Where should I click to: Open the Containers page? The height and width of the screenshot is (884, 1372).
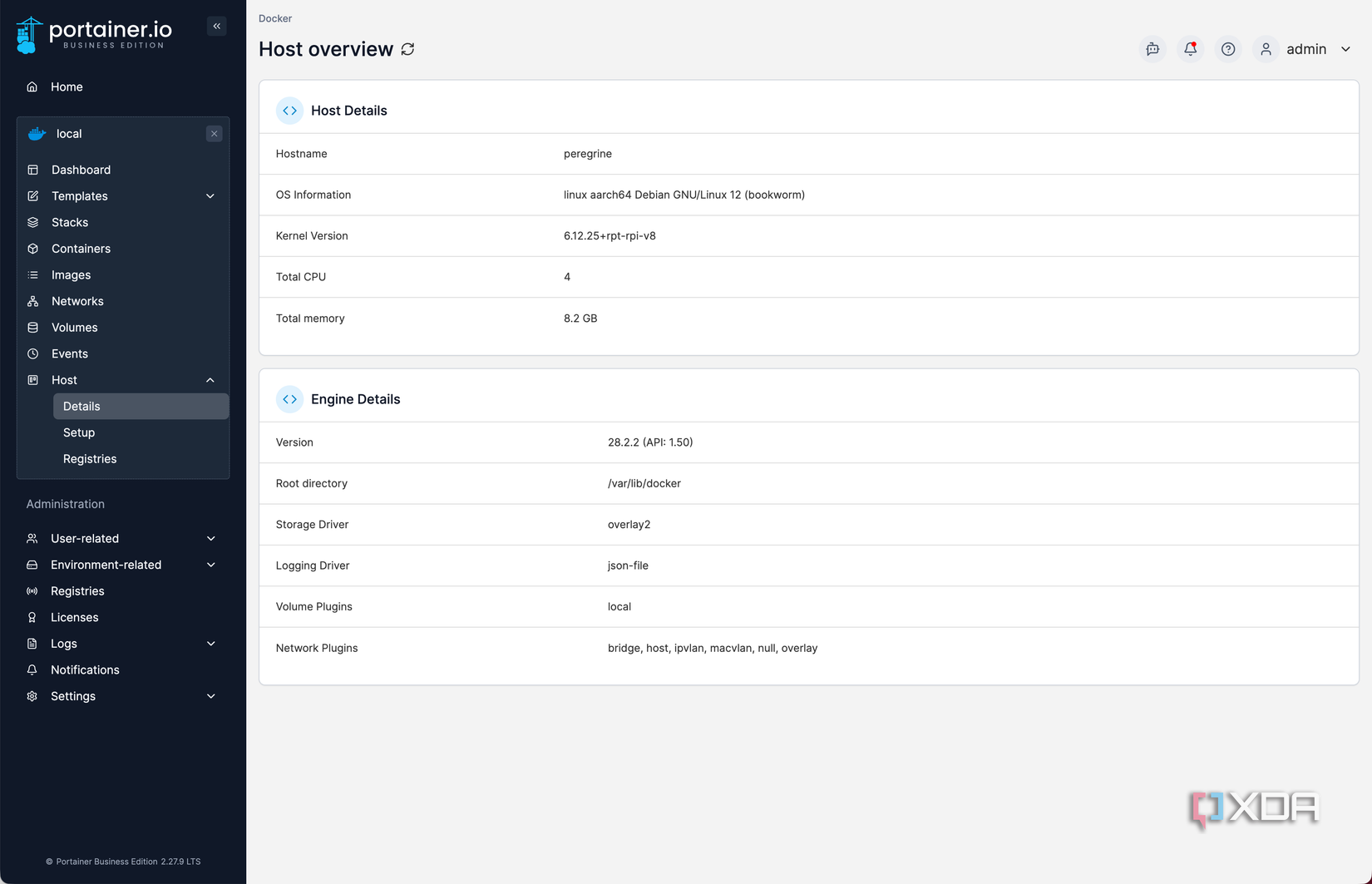[x=81, y=249]
